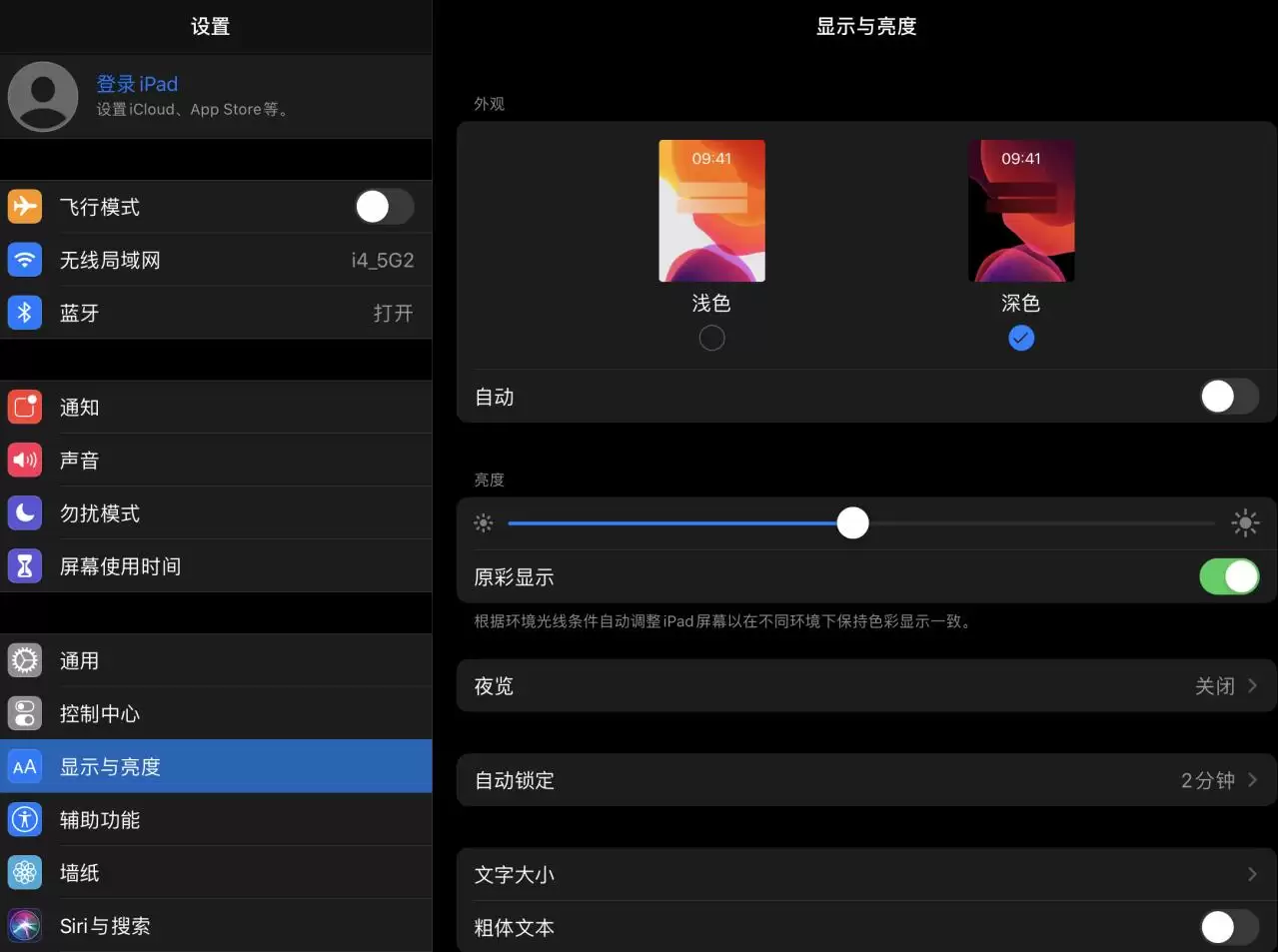This screenshot has width=1278, height=952.
Task: Tap 登录 iPad link
Action: pyautogui.click(x=137, y=84)
